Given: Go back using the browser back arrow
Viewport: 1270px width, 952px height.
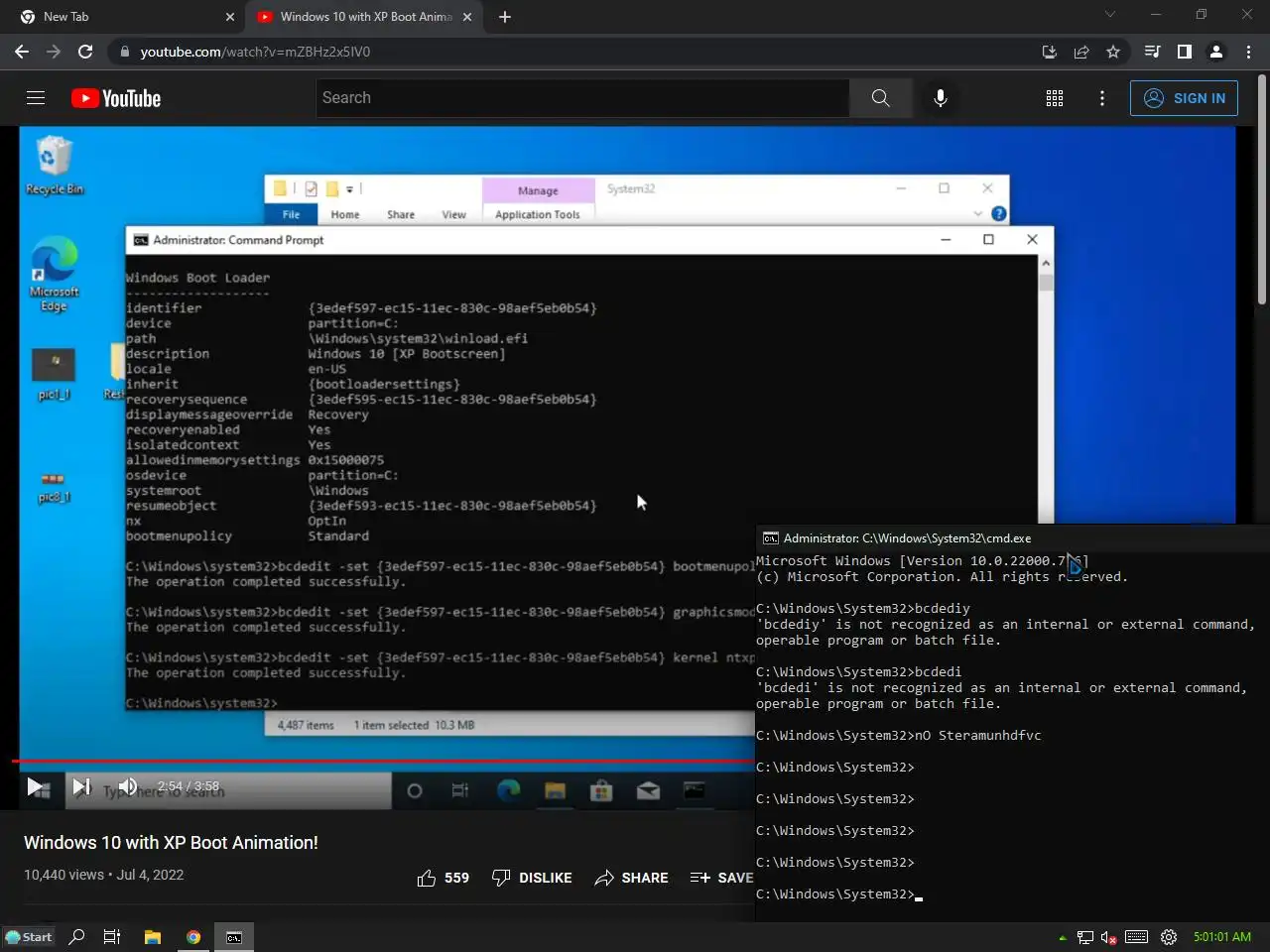Looking at the screenshot, I should [22, 52].
